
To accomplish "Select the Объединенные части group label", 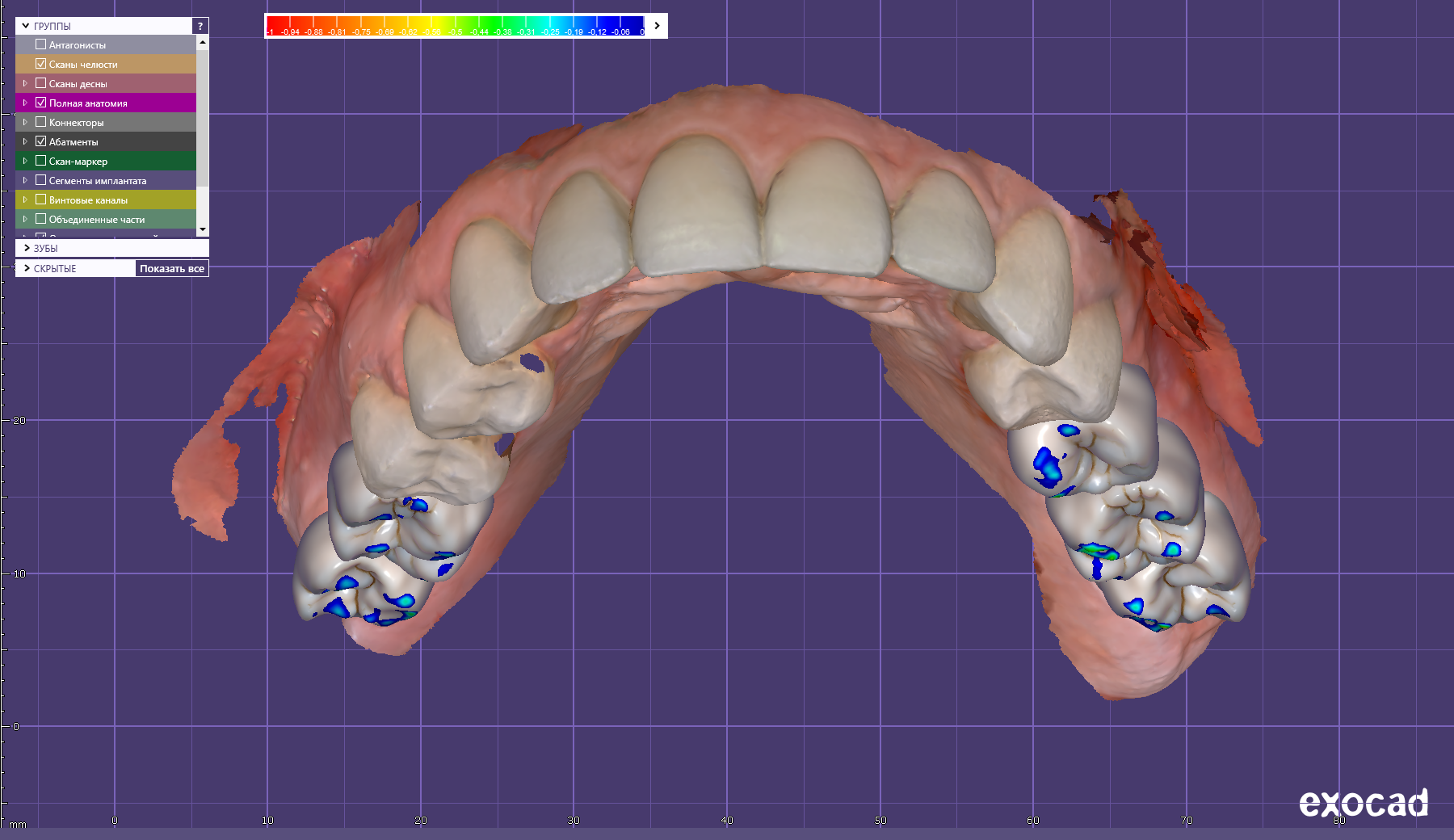I will point(97,220).
